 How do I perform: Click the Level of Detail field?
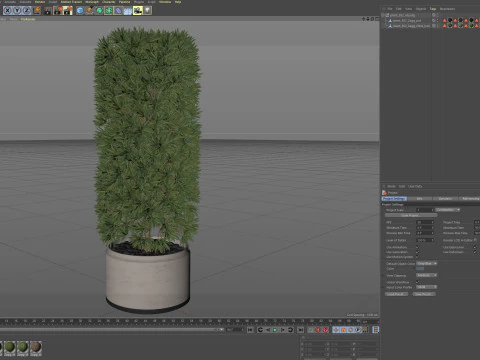pyautogui.click(x=425, y=240)
